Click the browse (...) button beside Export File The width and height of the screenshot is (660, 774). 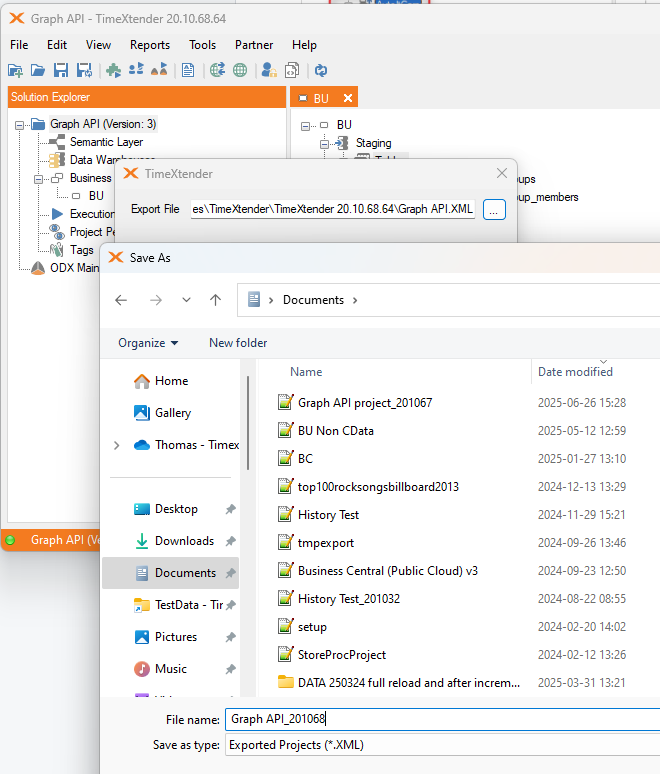(494, 210)
